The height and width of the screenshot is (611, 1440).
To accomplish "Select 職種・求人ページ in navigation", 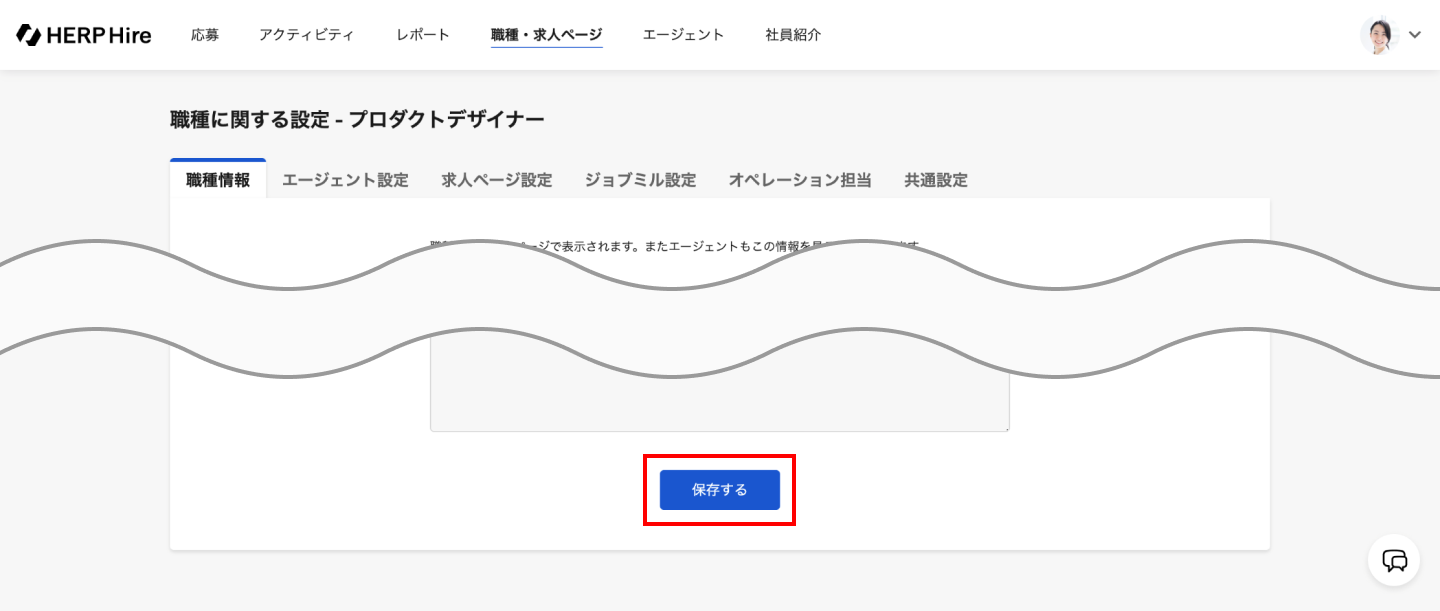I will (x=546, y=35).
